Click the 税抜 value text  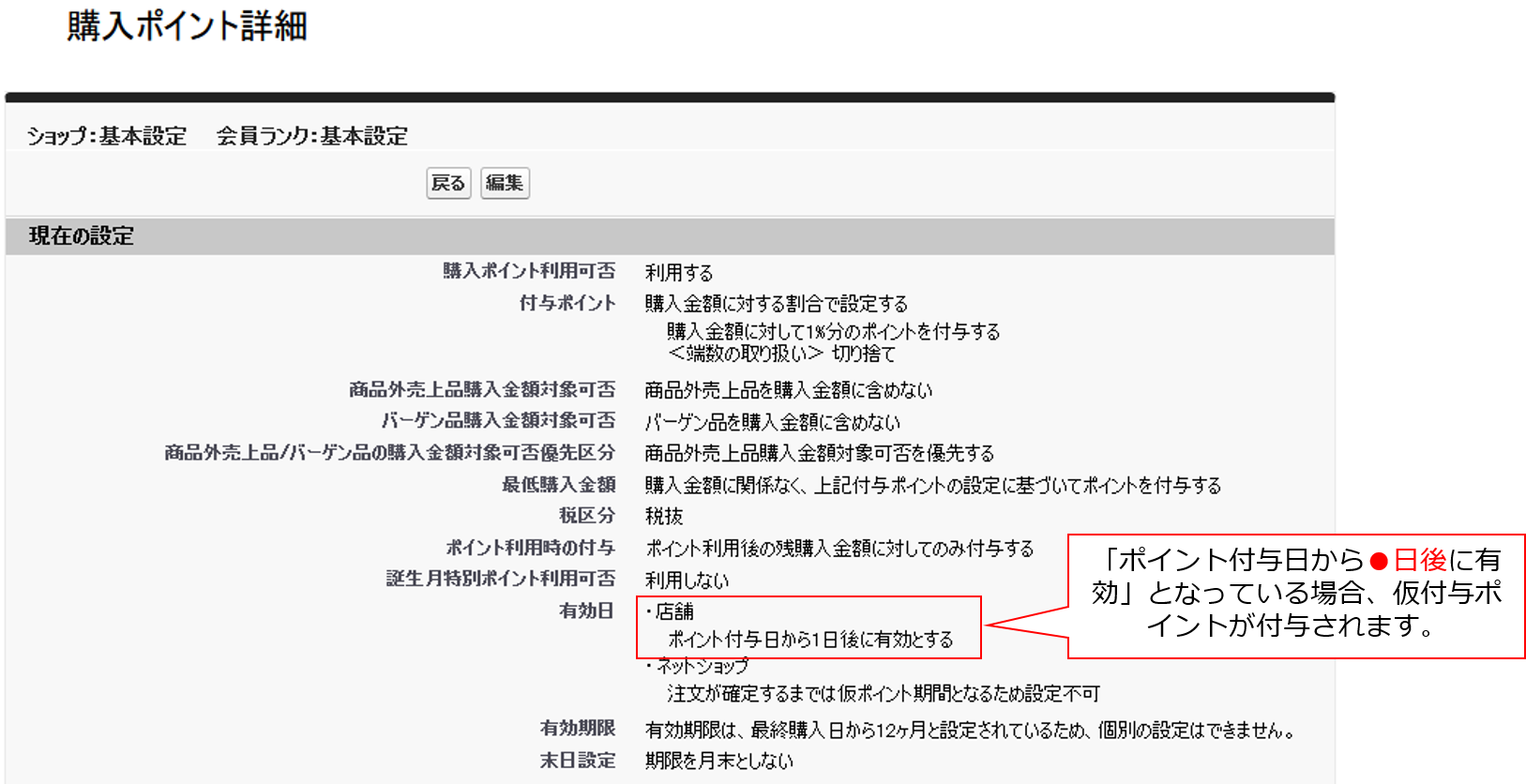pos(664,517)
